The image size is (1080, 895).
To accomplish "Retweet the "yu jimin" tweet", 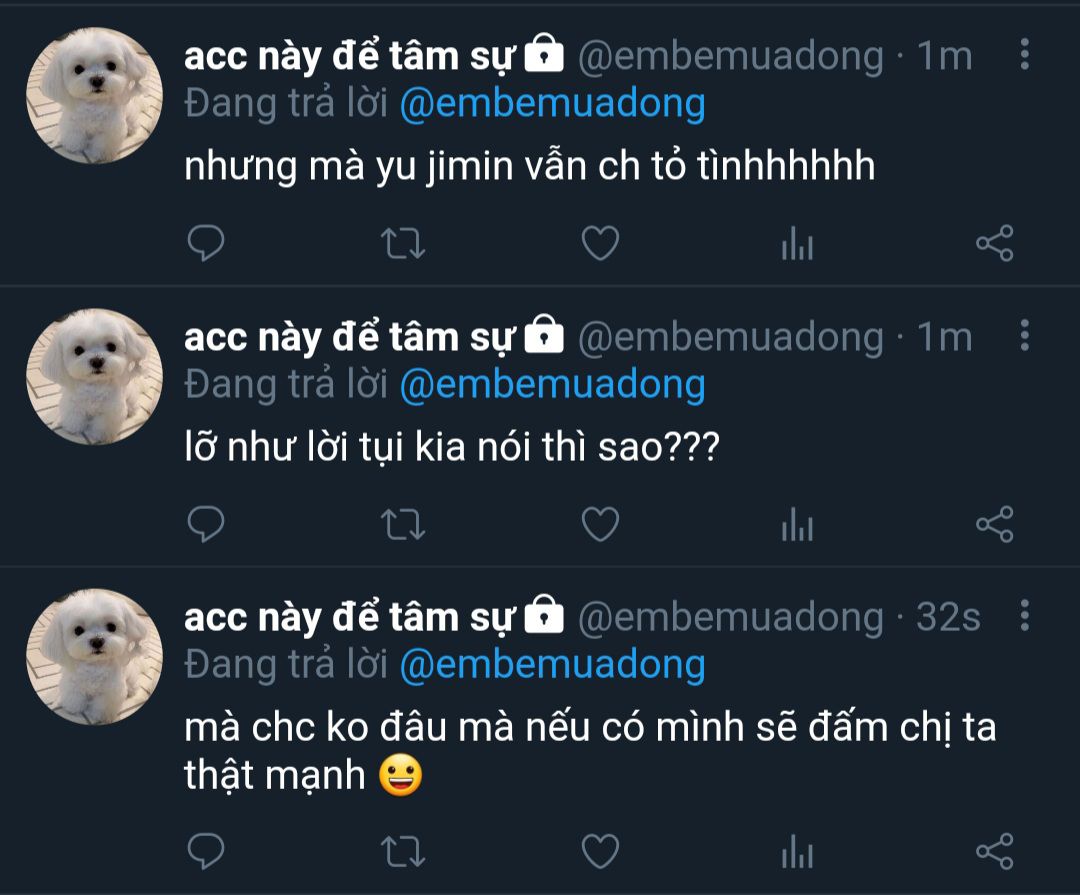I will [404, 243].
